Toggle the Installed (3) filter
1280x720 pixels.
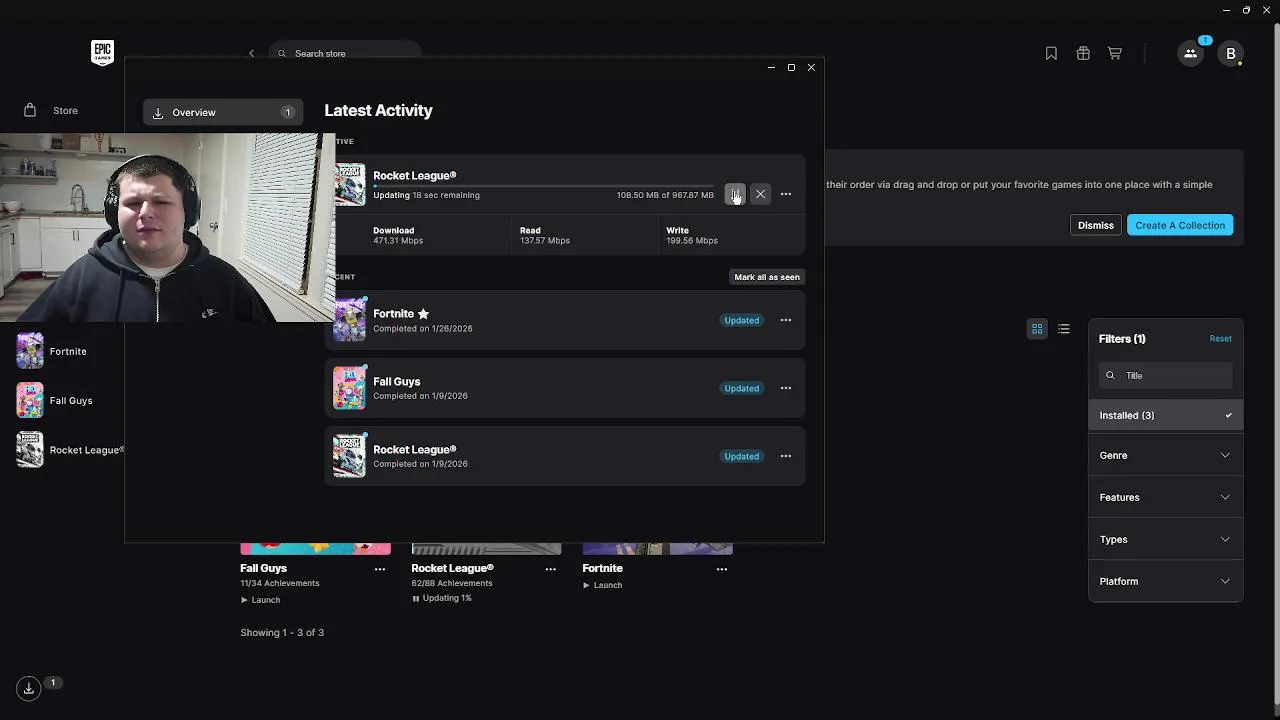pyautogui.click(x=1165, y=415)
